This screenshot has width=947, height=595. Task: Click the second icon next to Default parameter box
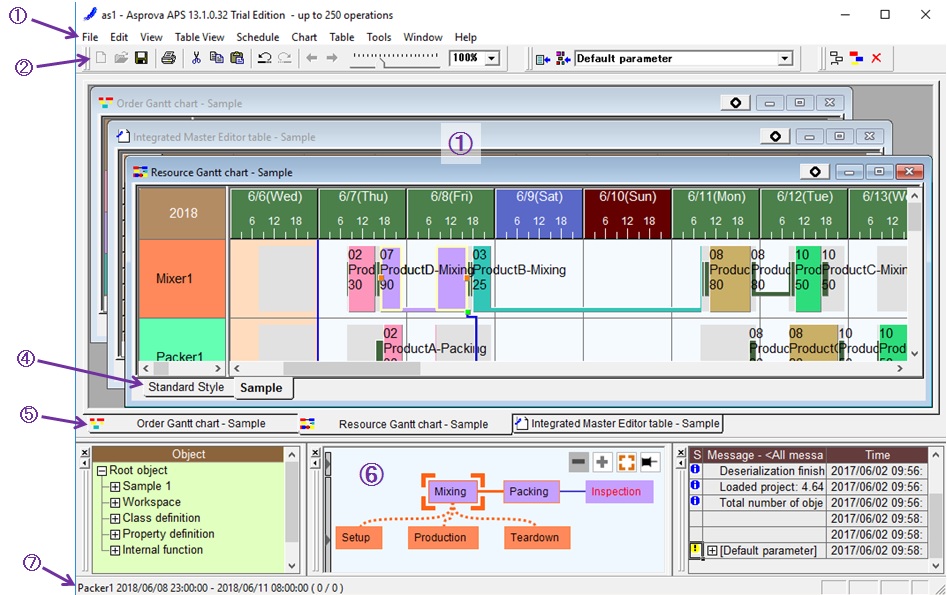click(563, 59)
